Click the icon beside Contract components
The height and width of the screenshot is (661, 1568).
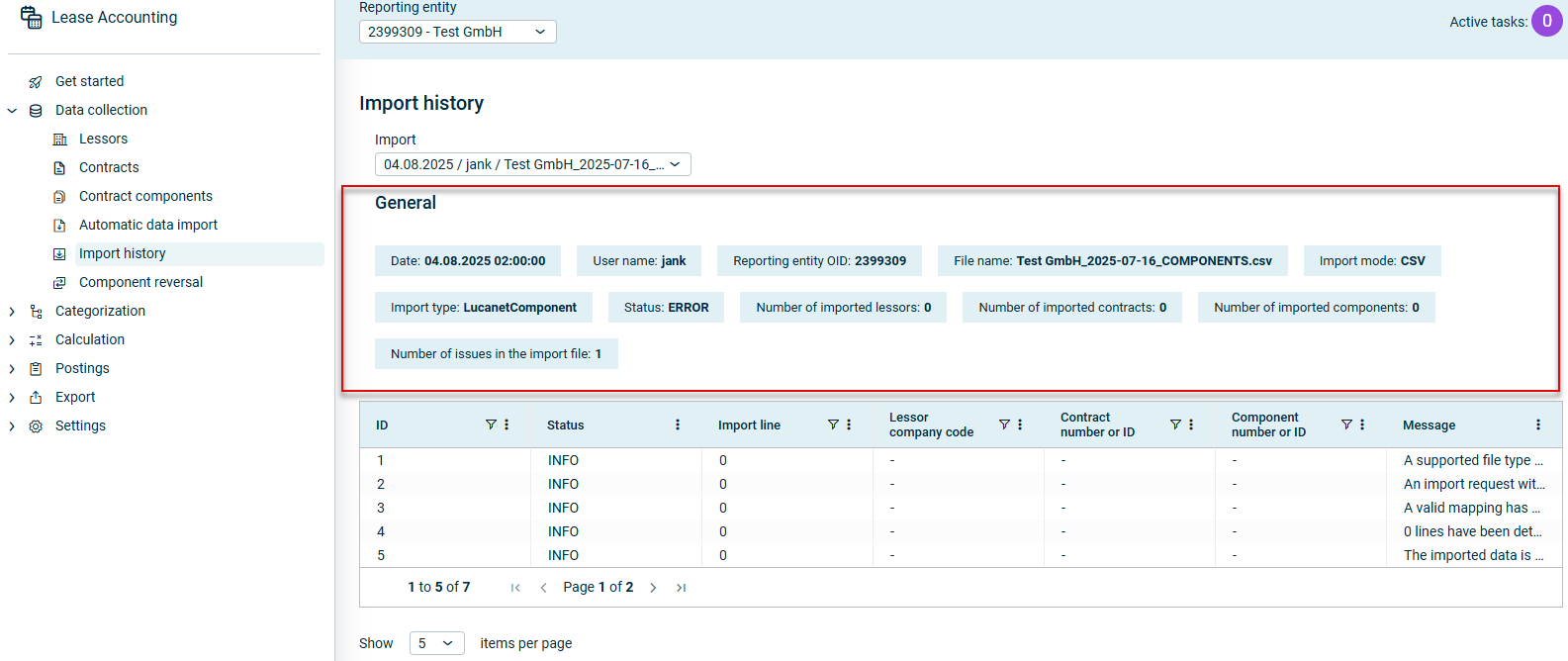59,197
